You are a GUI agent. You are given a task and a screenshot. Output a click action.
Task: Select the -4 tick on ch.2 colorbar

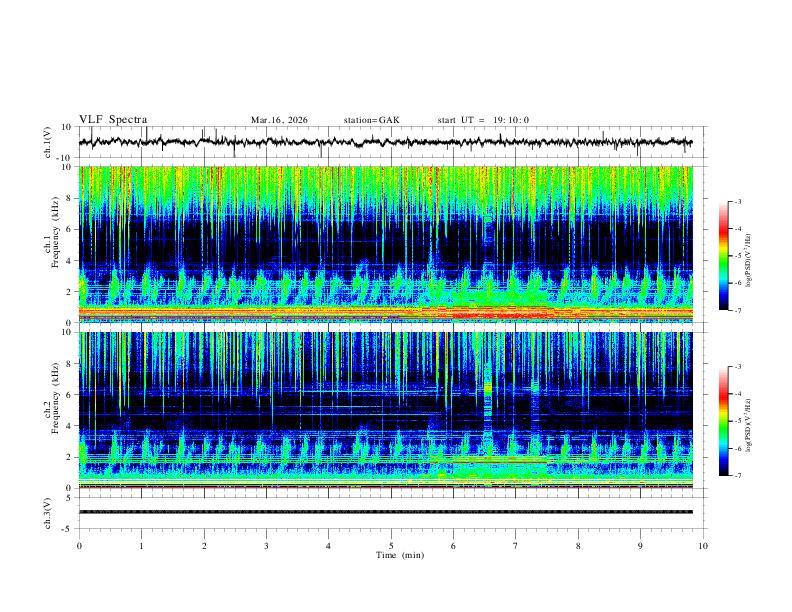click(737, 394)
